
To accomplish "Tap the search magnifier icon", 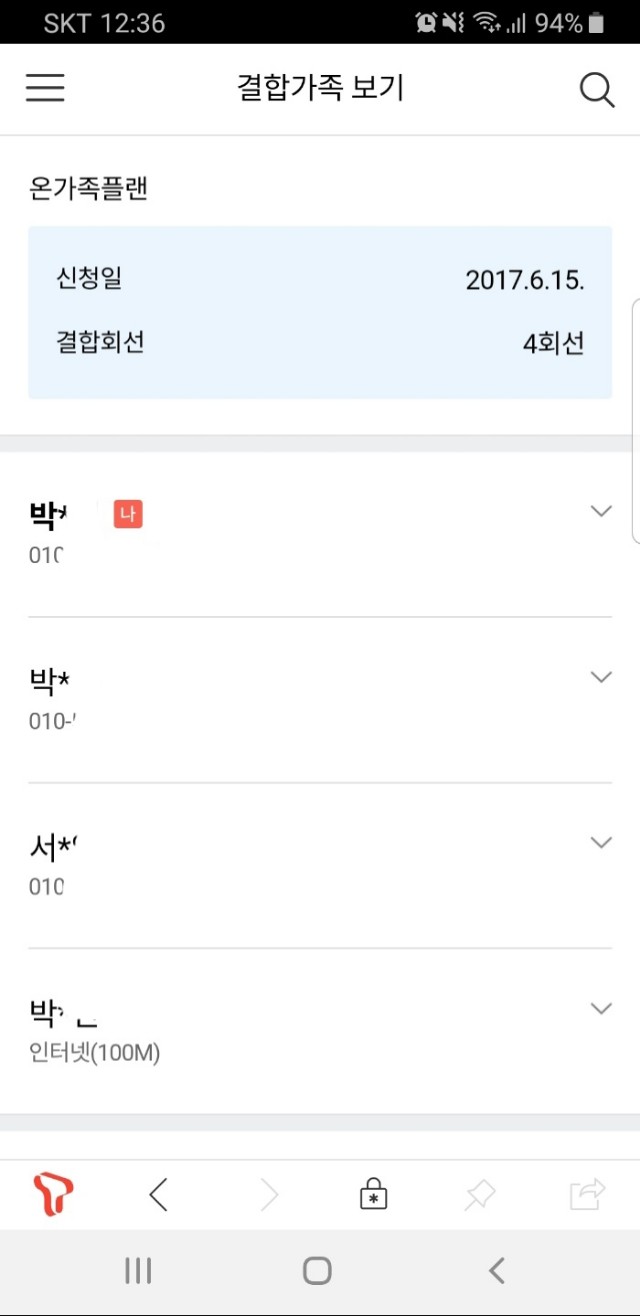I will tap(596, 90).
